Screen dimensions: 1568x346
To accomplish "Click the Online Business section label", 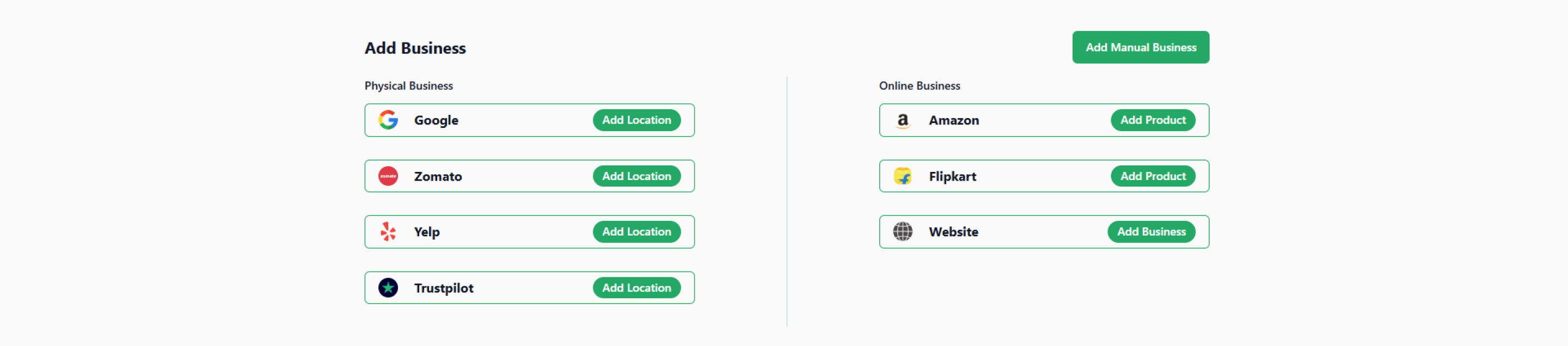I will pyautogui.click(x=919, y=86).
